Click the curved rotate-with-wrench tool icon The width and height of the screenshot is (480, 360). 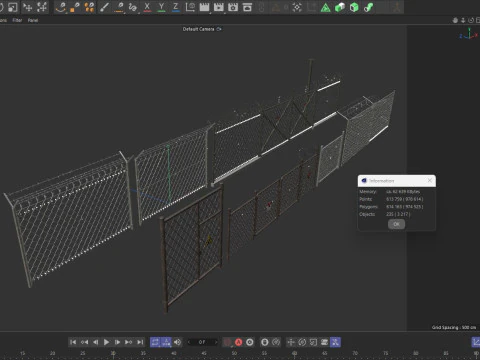[61, 7]
